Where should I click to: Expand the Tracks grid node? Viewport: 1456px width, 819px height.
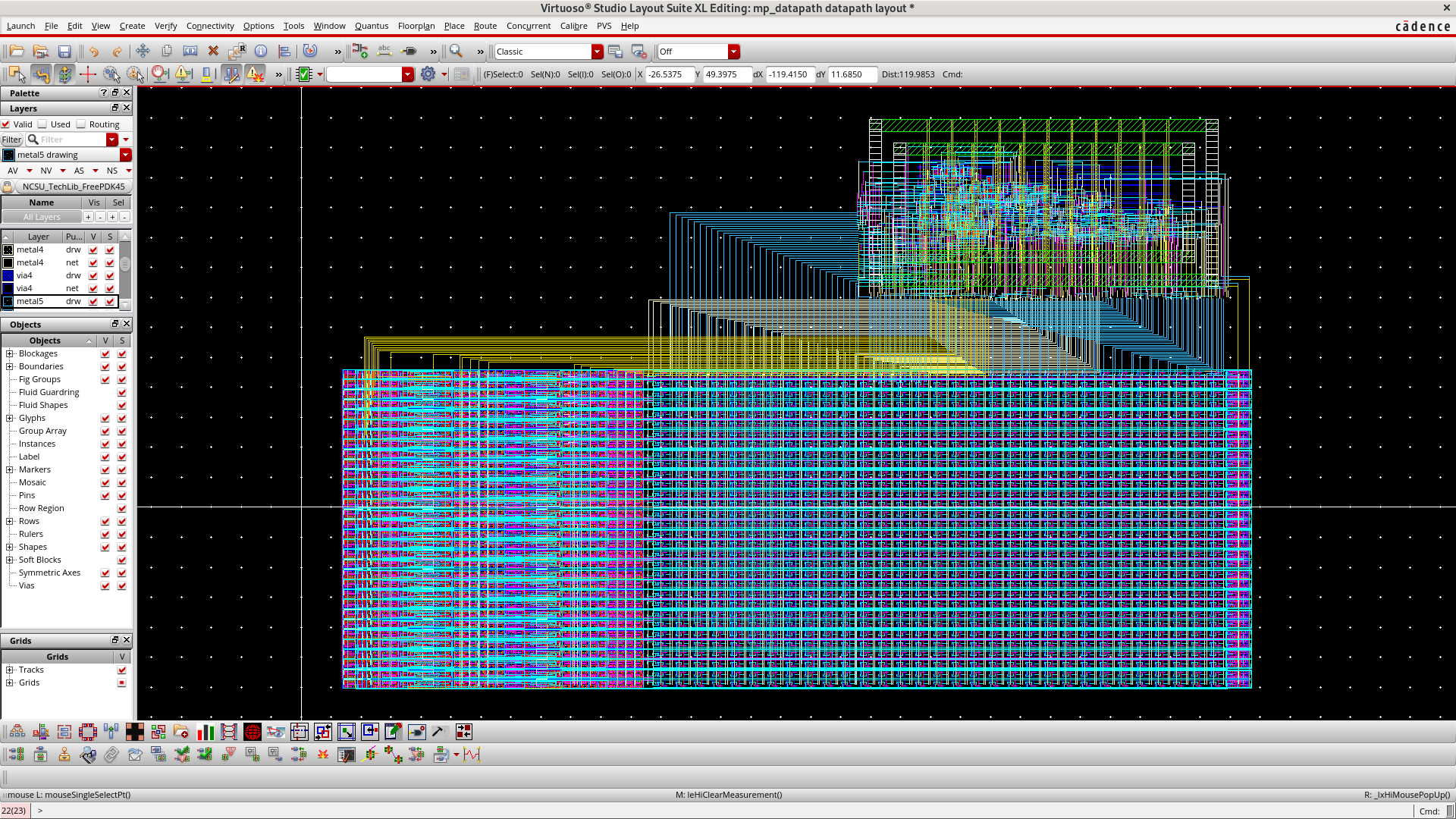[x=10, y=670]
